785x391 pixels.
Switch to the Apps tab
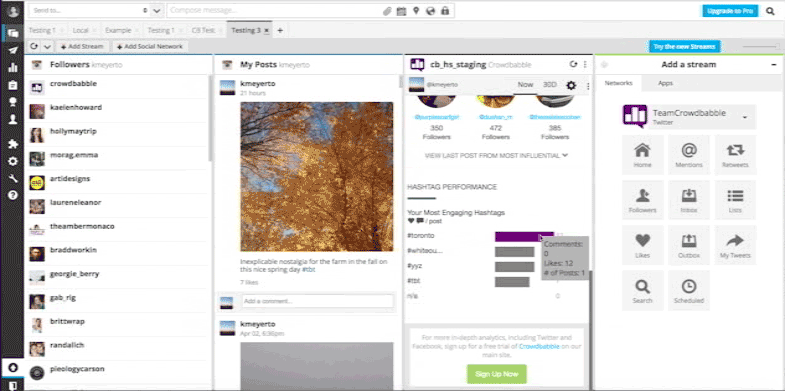(x=665, y=83)
